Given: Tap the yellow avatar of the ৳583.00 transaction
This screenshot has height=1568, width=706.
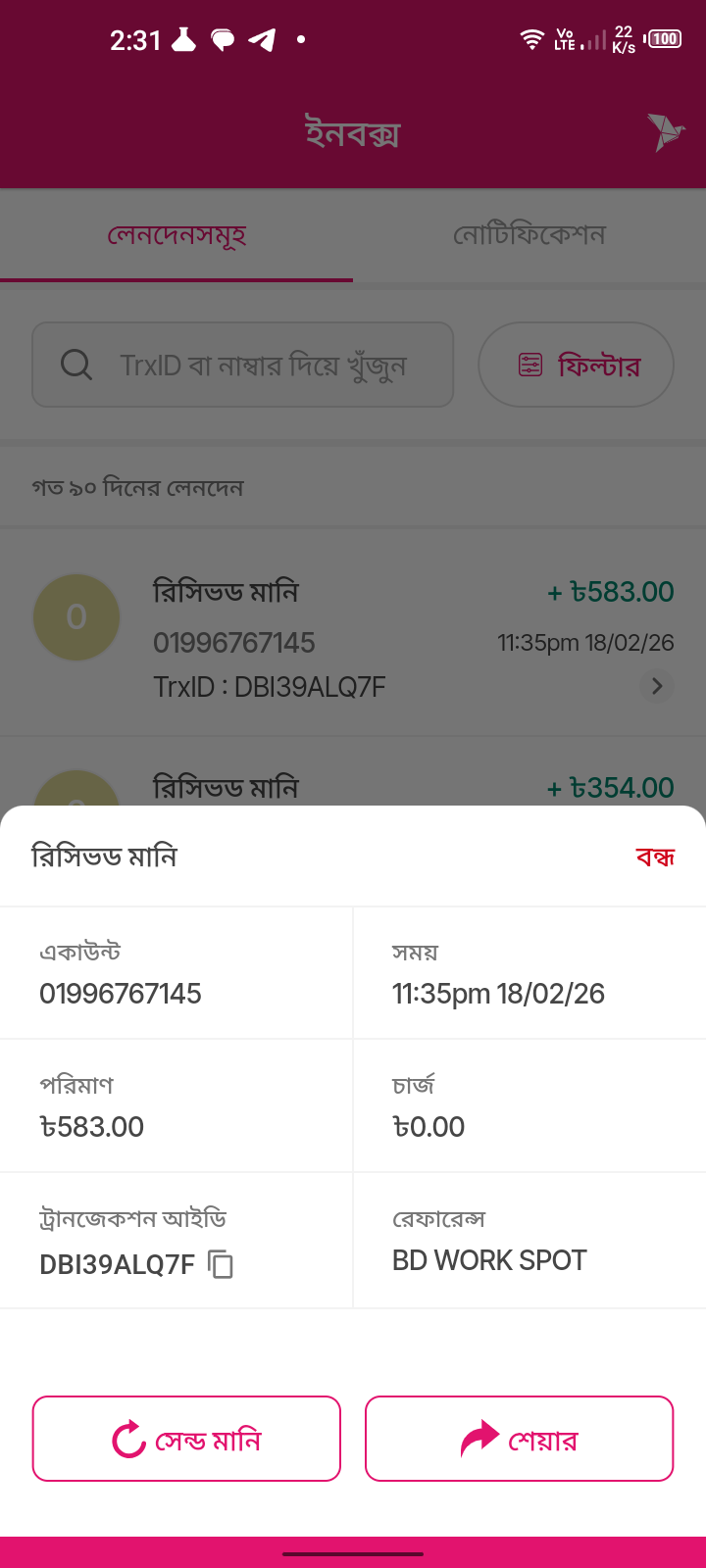Looking at the screenshot, I should click(76, 616).
